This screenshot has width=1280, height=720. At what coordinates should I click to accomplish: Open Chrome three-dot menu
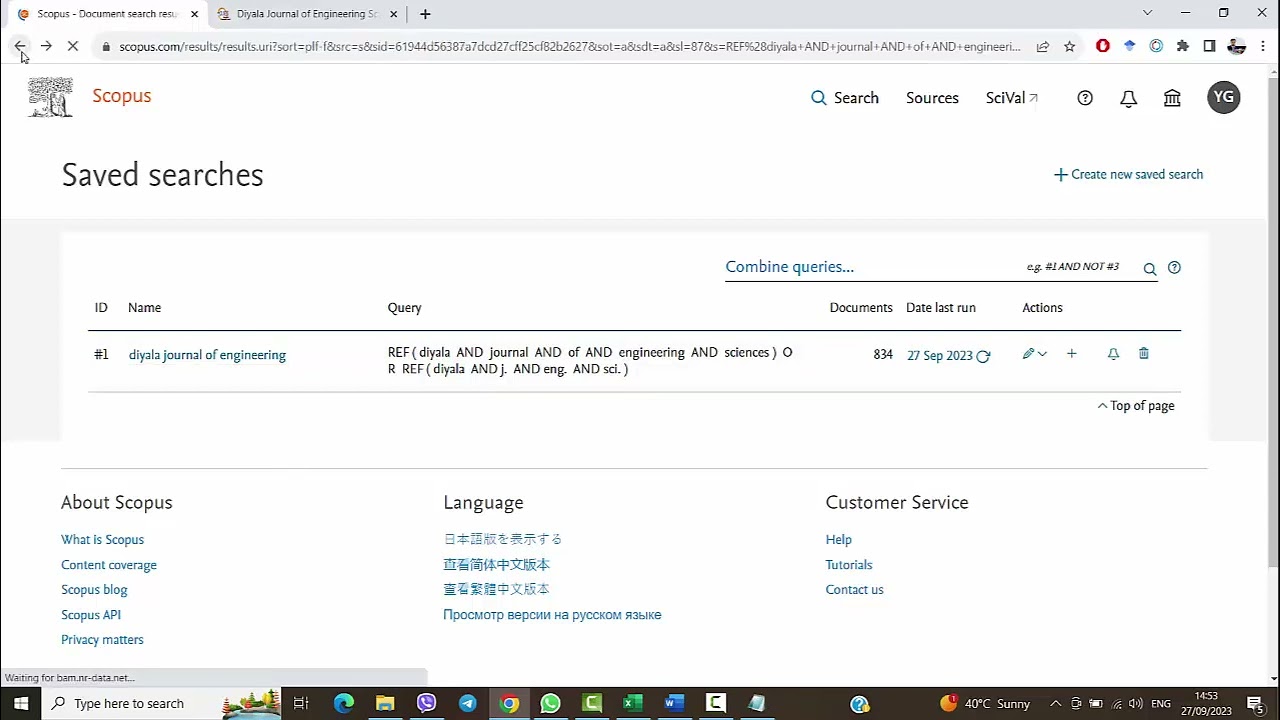[1263, 46]
